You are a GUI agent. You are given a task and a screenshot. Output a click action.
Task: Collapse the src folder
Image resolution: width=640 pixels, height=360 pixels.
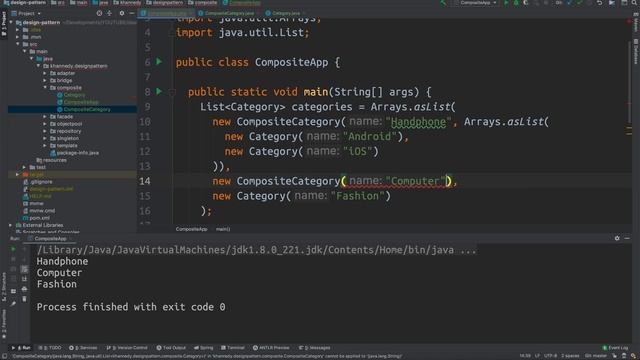coord(18,44)
